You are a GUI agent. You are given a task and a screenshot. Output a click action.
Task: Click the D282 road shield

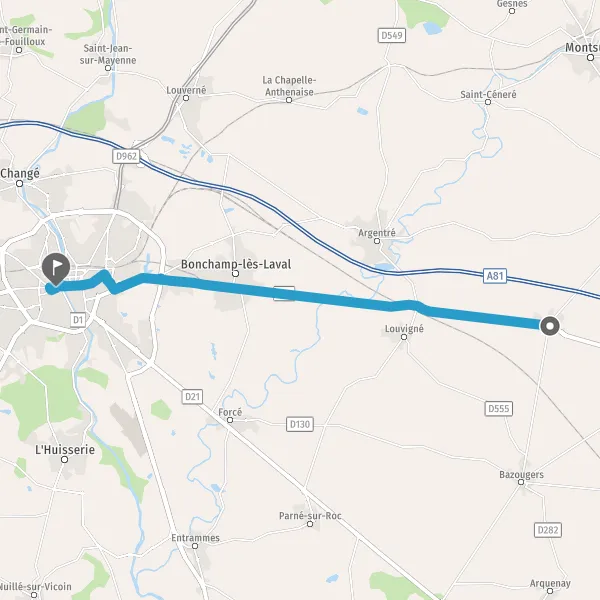[548, 530]
